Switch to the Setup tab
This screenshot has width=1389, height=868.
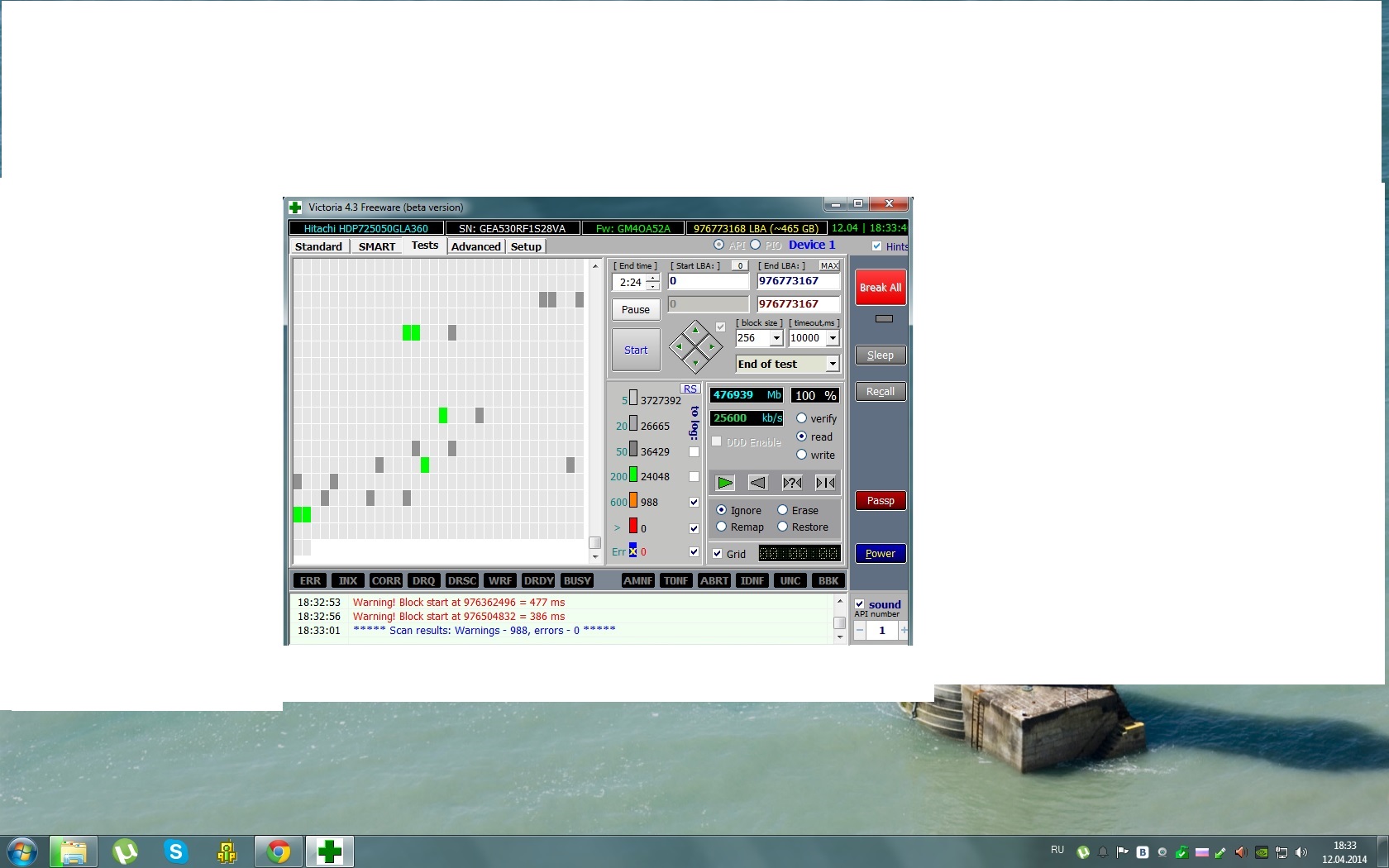pos(526,246)
